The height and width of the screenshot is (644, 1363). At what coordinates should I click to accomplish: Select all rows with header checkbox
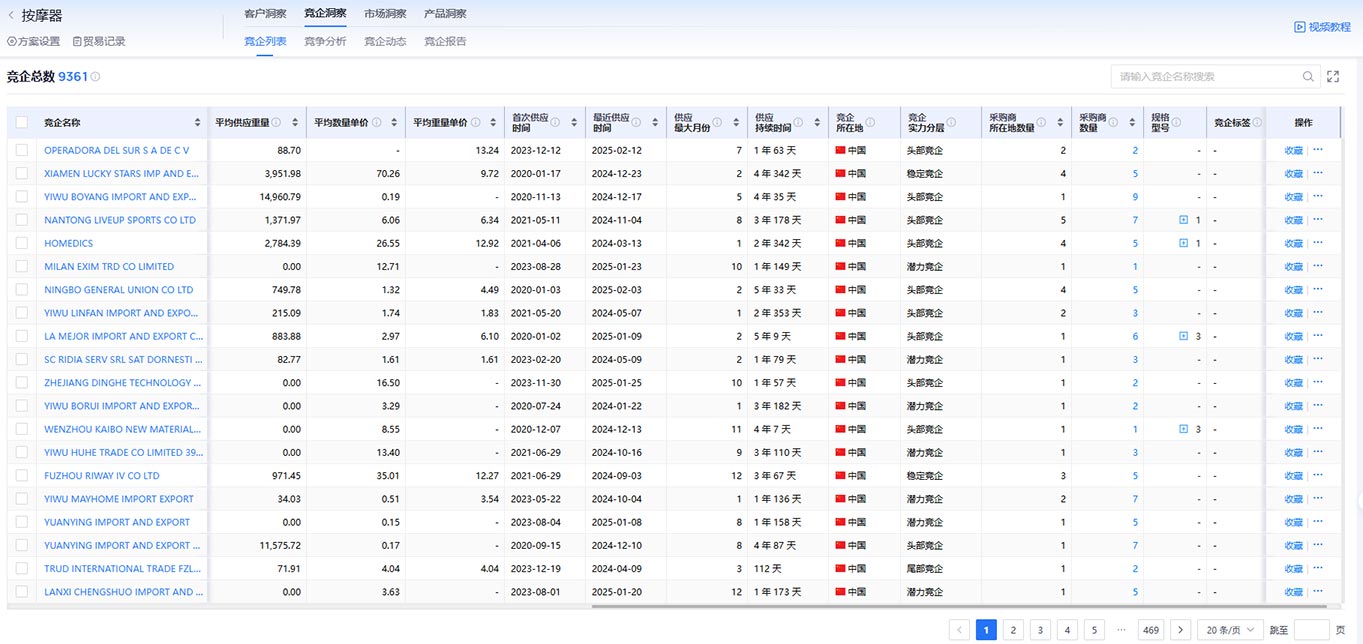point(22,122)
